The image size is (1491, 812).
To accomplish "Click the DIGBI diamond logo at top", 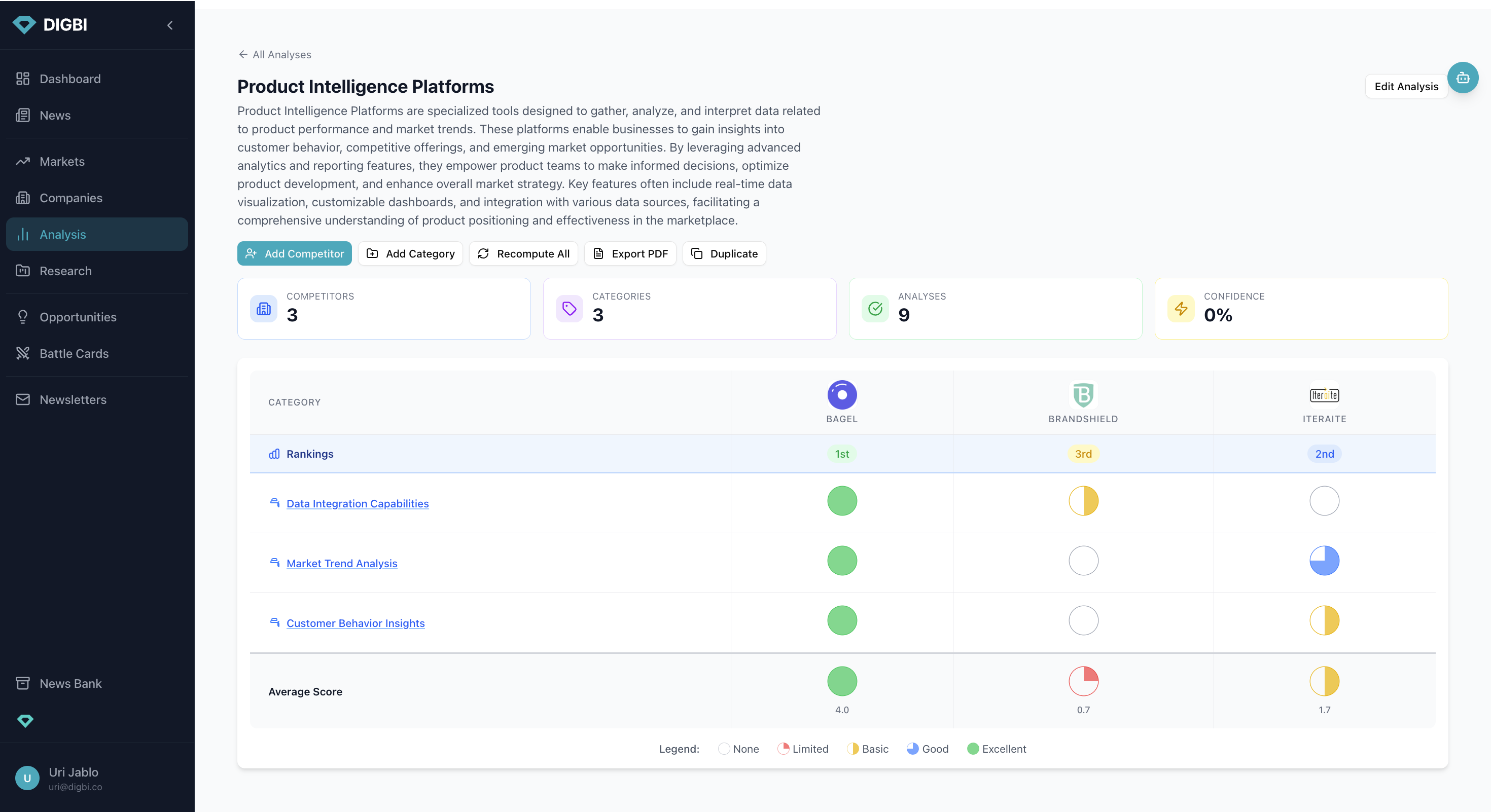I will 24,25.
